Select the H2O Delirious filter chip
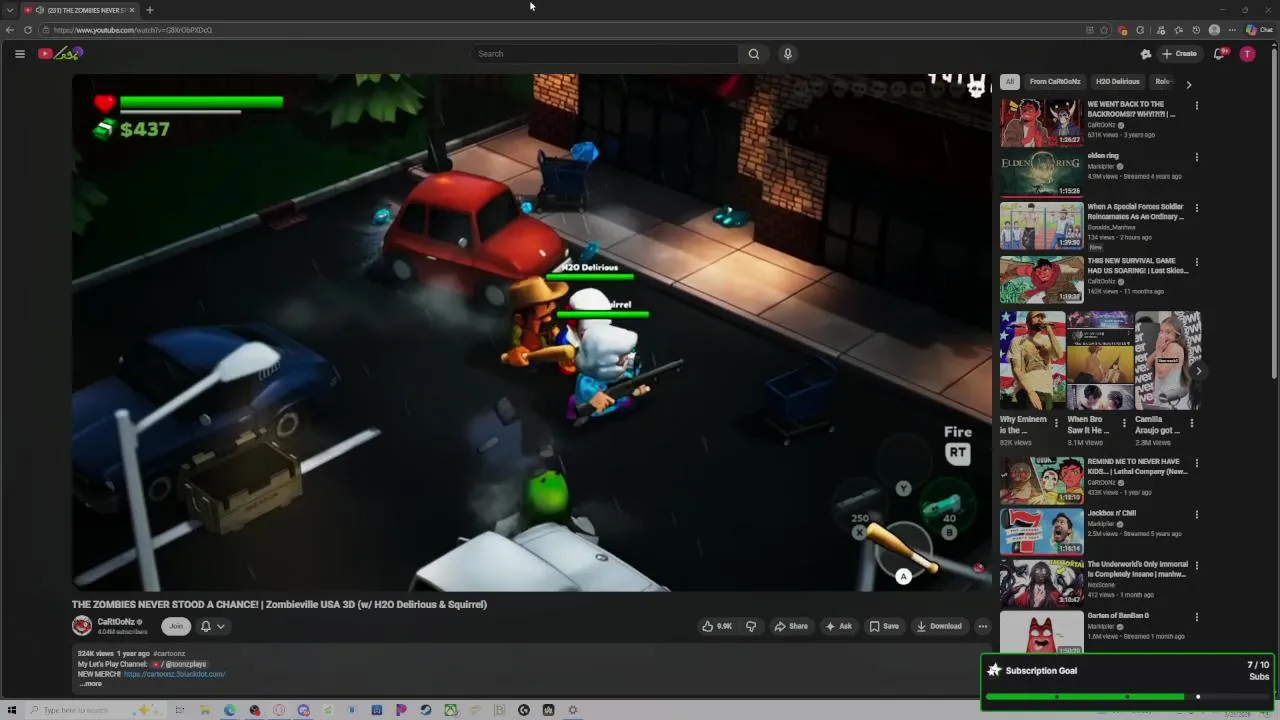This screenshot has height=720, width=1280. tap(1117, 82)
